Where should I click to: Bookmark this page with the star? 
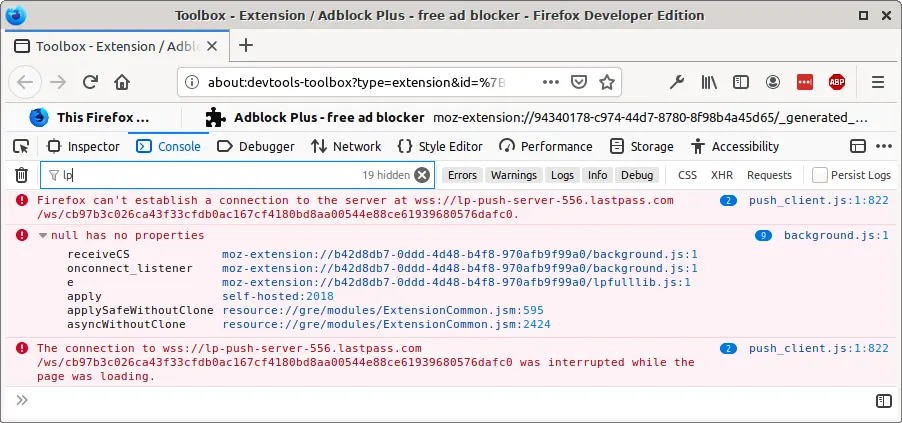607,82
